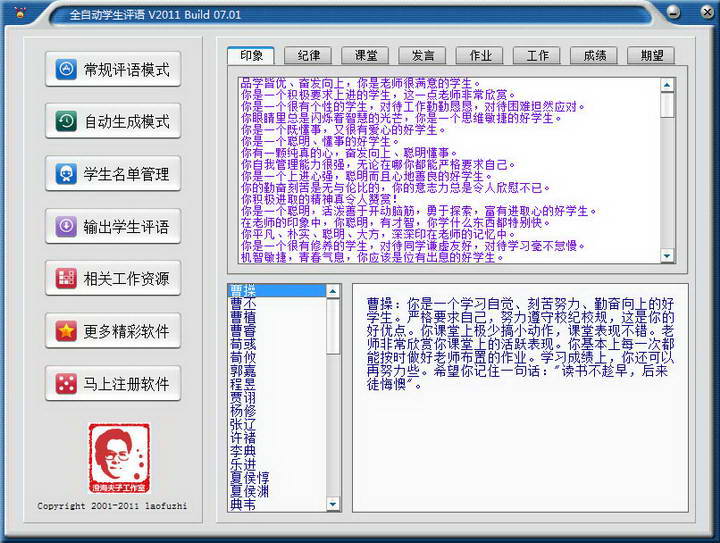Viewport: 720px width, 543px height.
Task: Click 输出学生评语 button
Action: 113,226
